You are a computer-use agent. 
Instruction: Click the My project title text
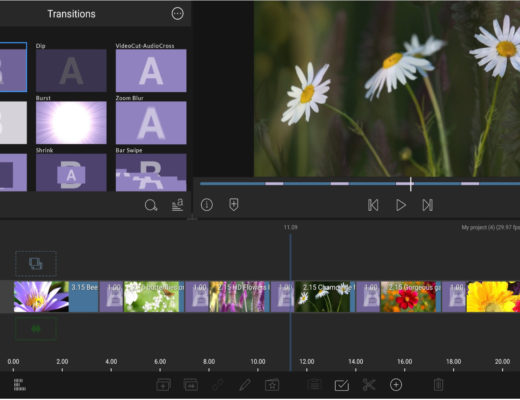490,227
